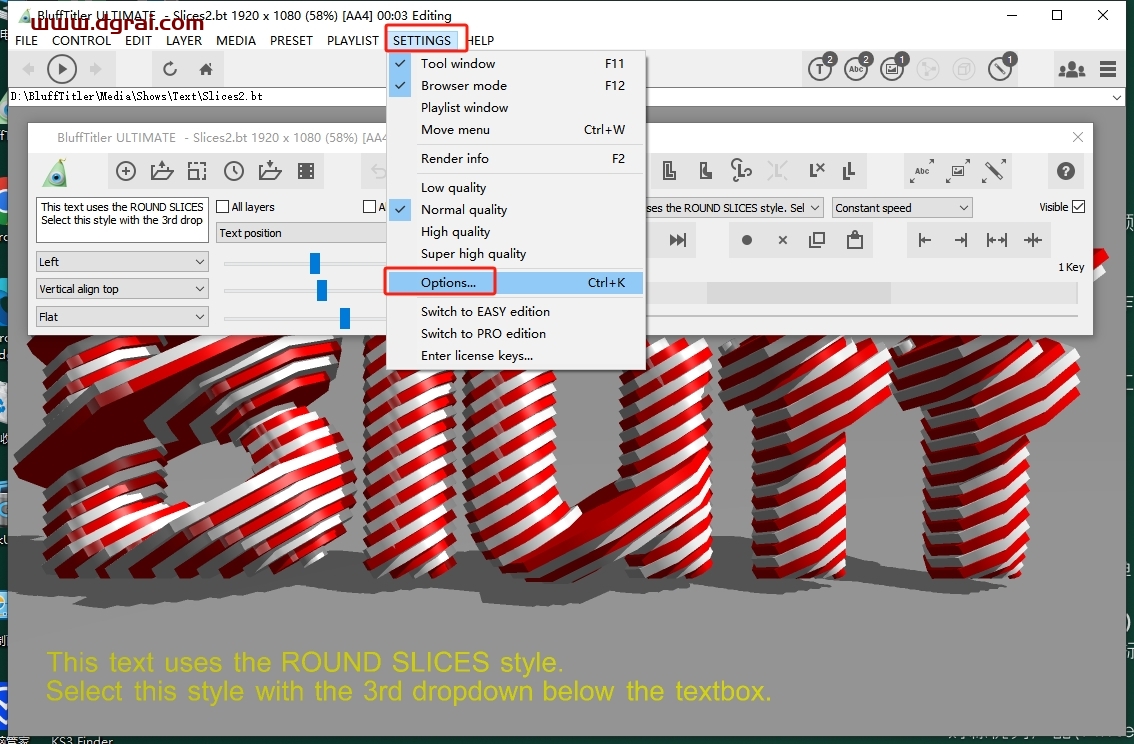This screenshot has width=1134, height=744.
Task: Select Low quality option
Action: pyautogui.click(x=516, y=187)
